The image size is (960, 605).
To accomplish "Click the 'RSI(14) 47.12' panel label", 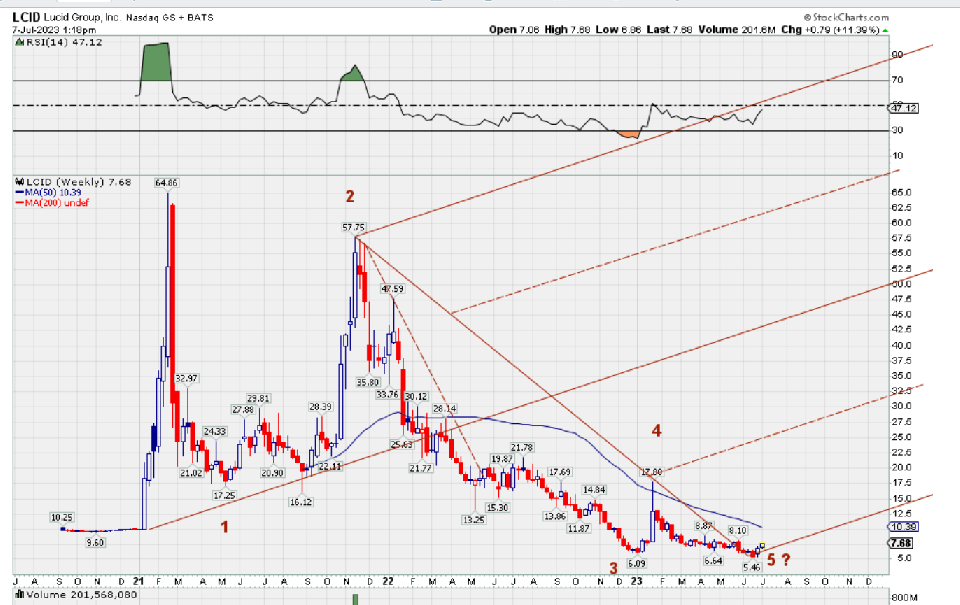I will coord(64,42).
